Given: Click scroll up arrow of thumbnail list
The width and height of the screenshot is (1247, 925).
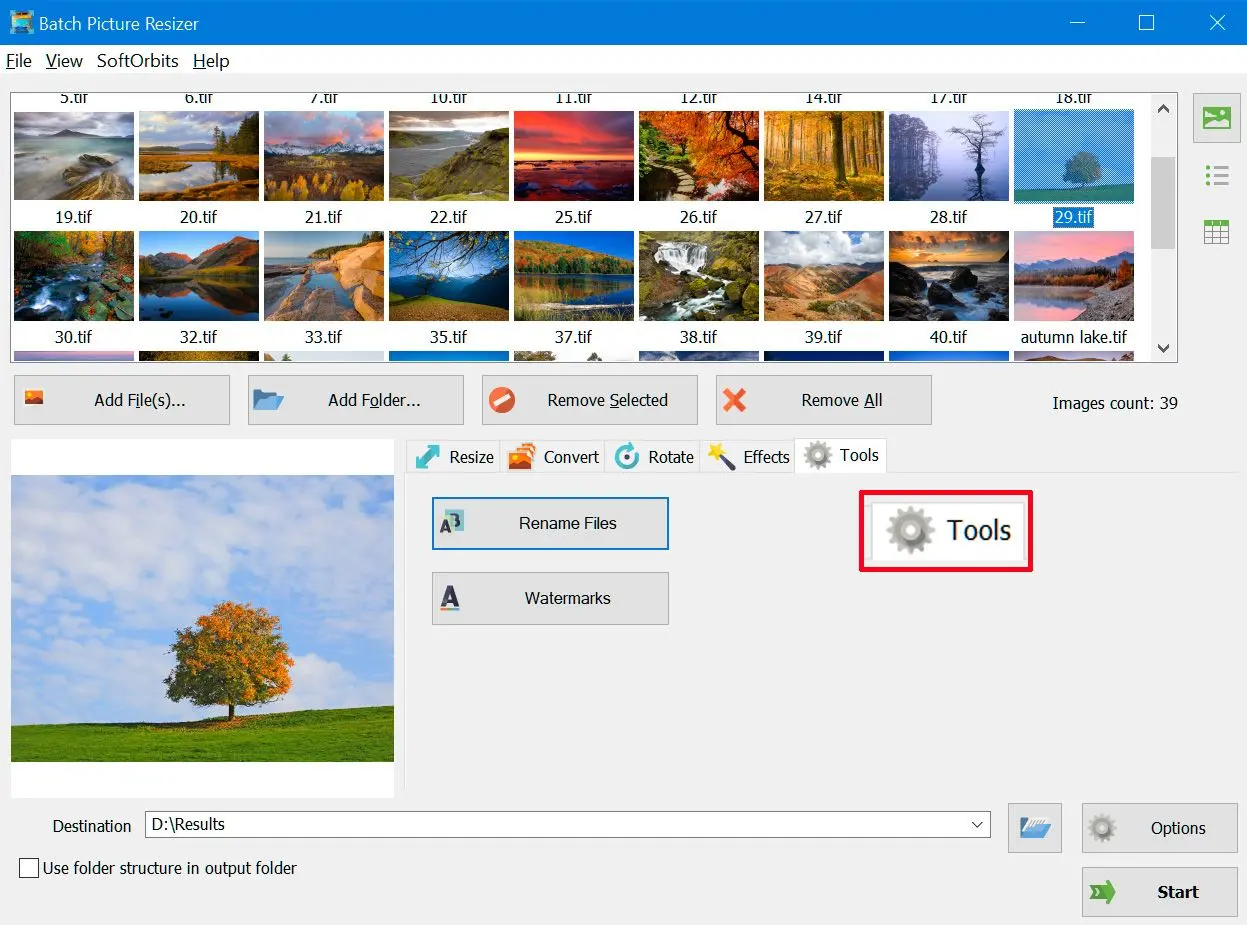Looking at the screenshot, I should click(1163, 109).
